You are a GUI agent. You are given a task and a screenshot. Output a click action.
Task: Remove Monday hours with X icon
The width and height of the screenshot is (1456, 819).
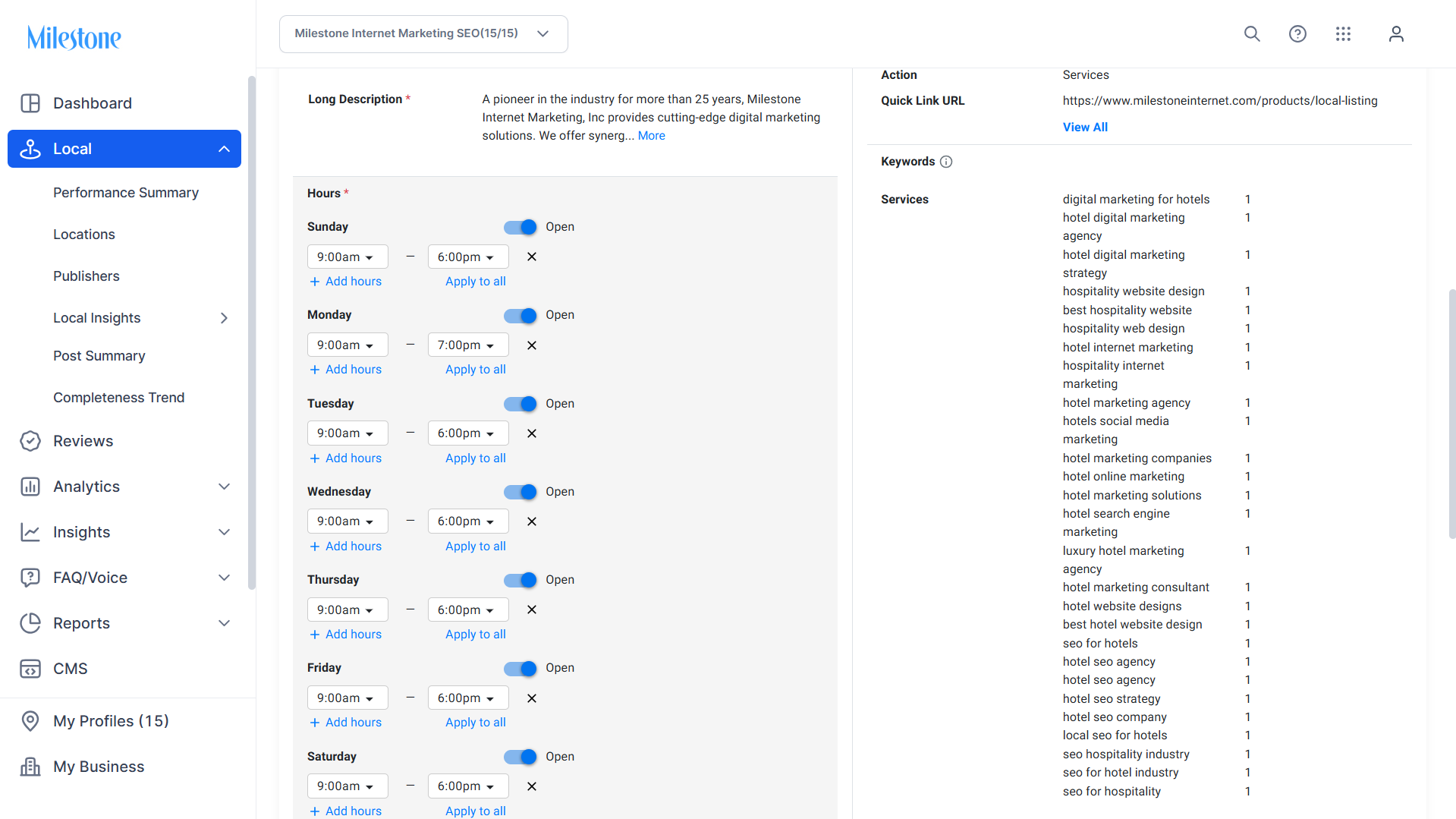(532, 345)
